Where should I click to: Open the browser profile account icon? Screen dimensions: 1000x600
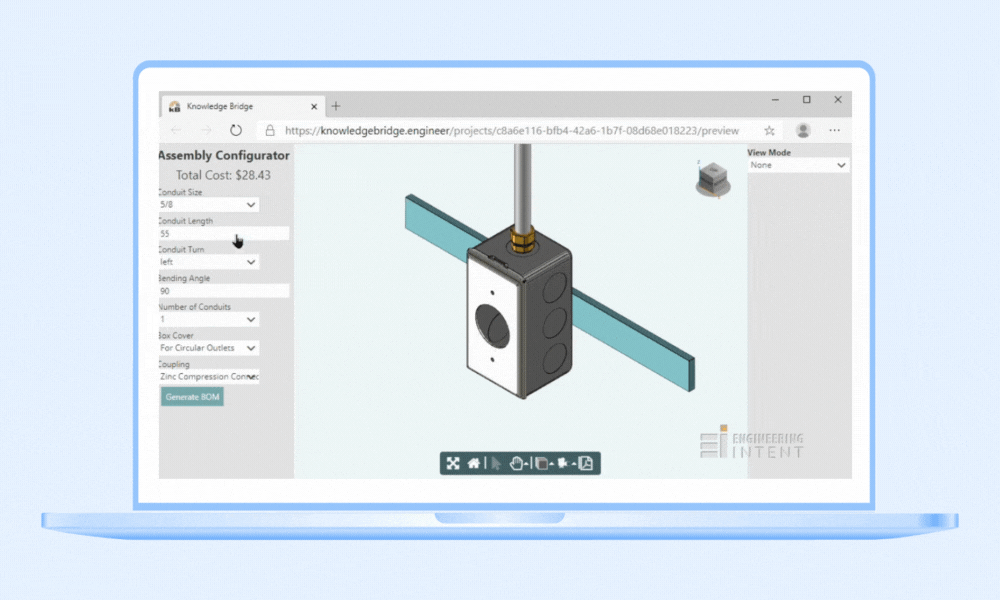pyautogui.click(x=803, y=130)
